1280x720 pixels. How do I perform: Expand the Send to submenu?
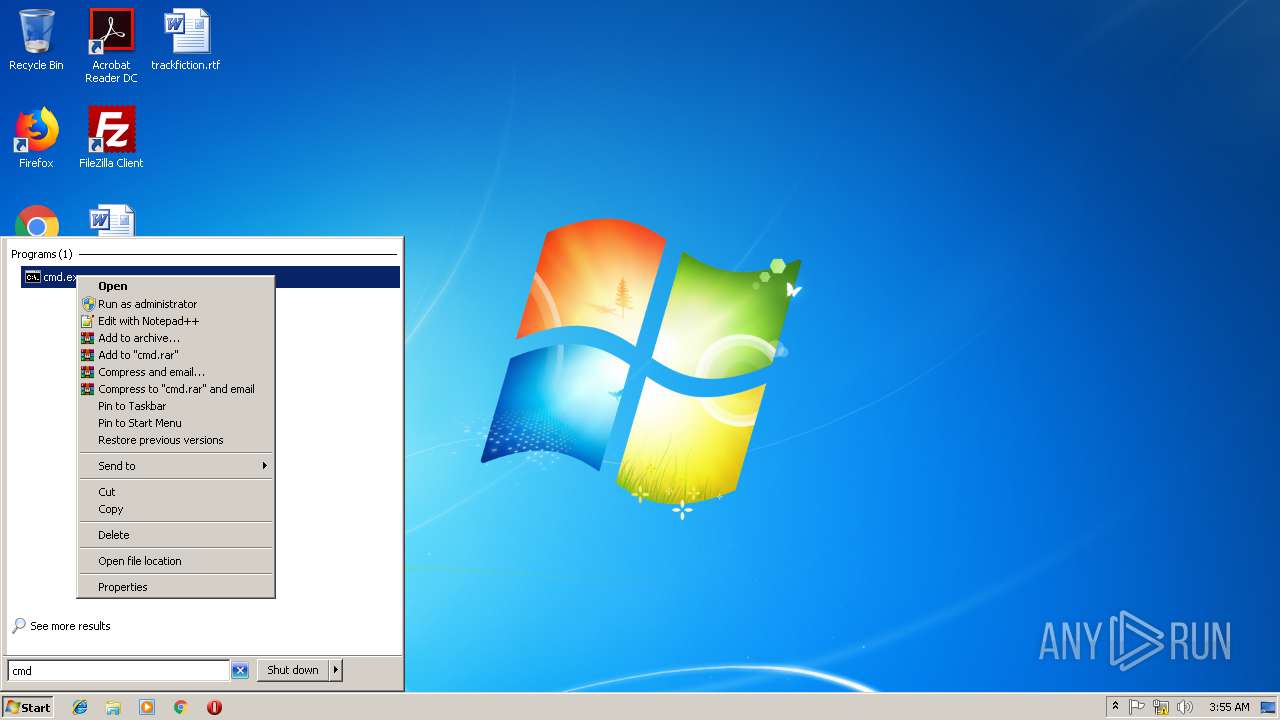pyautogui.click(x=176, y=466)
